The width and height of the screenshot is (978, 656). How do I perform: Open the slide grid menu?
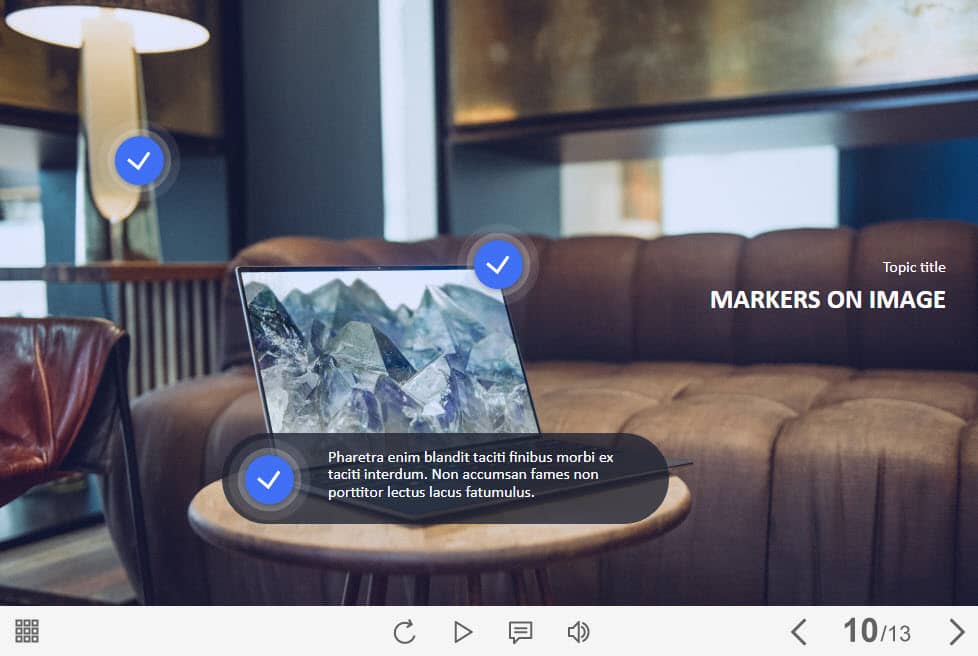27,631
